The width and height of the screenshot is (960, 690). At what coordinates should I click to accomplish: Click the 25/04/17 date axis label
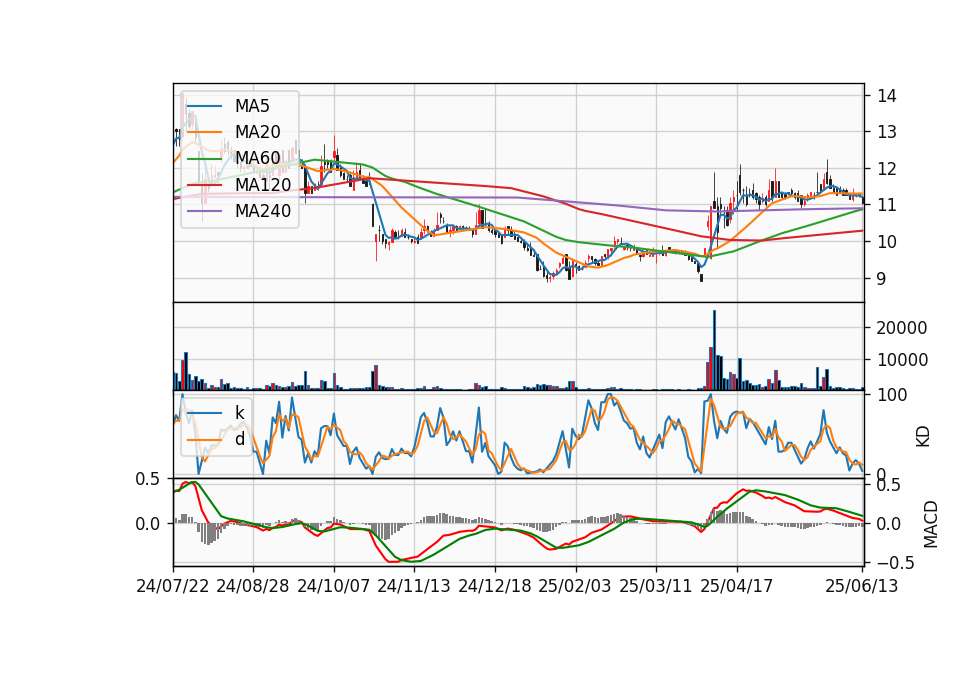[737, 586]
